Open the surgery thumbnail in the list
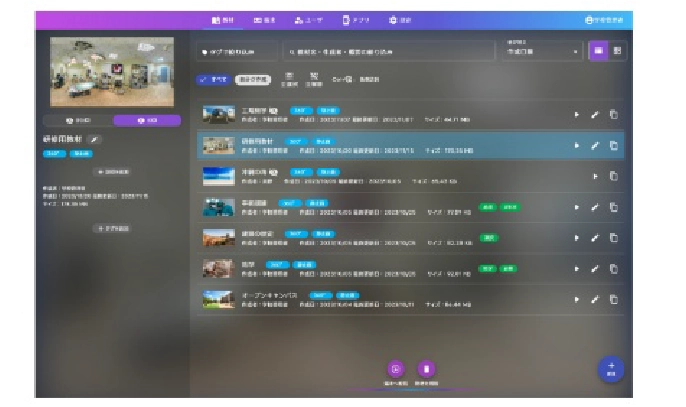This screenshot has height=407, width=686. point(219,207)
